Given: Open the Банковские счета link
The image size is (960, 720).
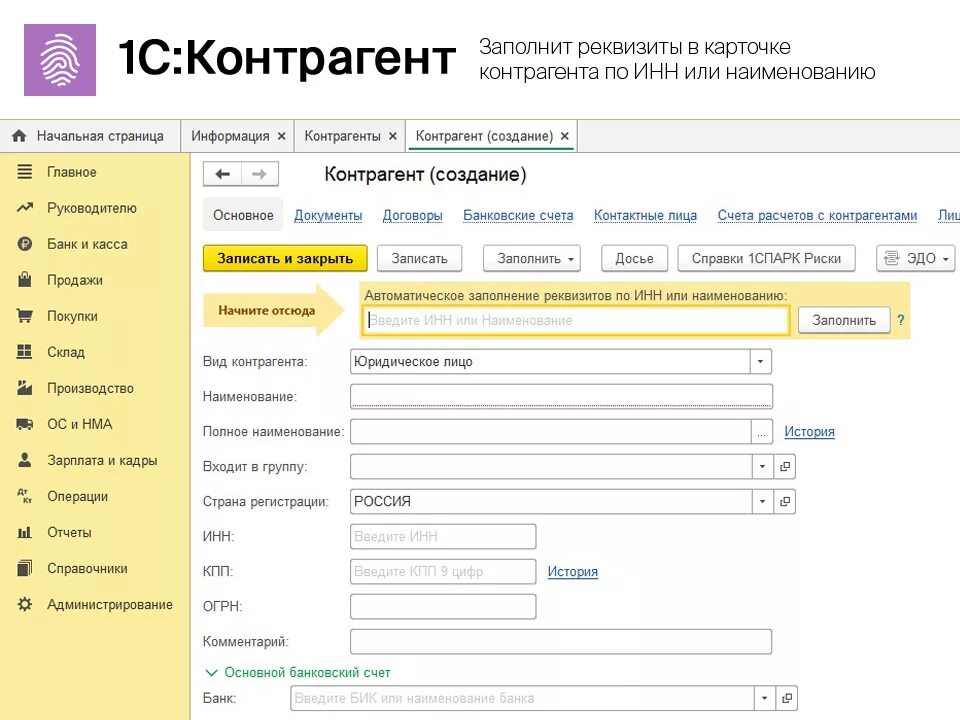Looking at the screenshot, I should click(518, 216).
